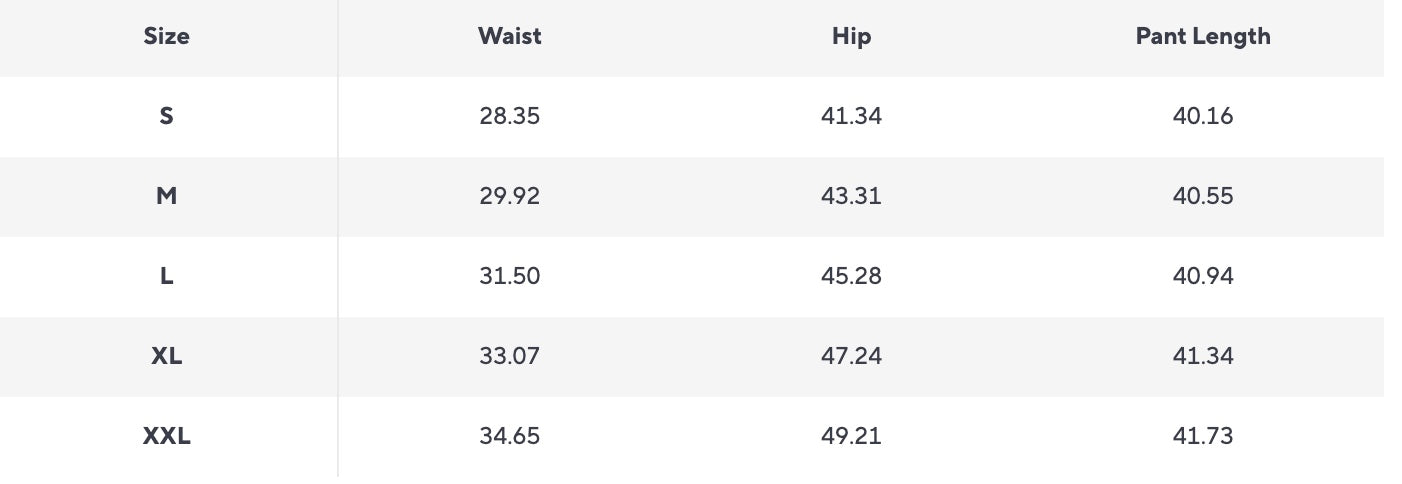Image resolution: width=1402 pixels, height=484 pixels.
Task: Click pant length value 40.94
Action: pos(1202,276)
